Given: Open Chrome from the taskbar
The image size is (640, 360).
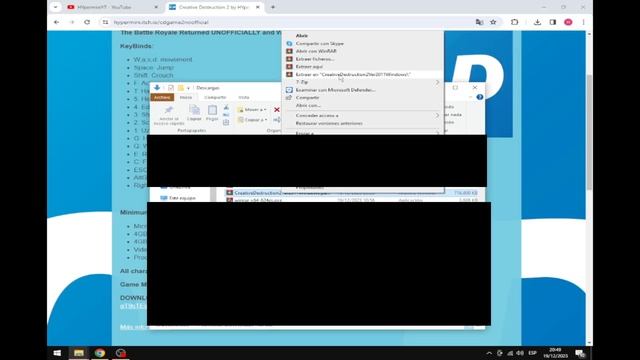Looking at the screenshot, I should (100, 353).
